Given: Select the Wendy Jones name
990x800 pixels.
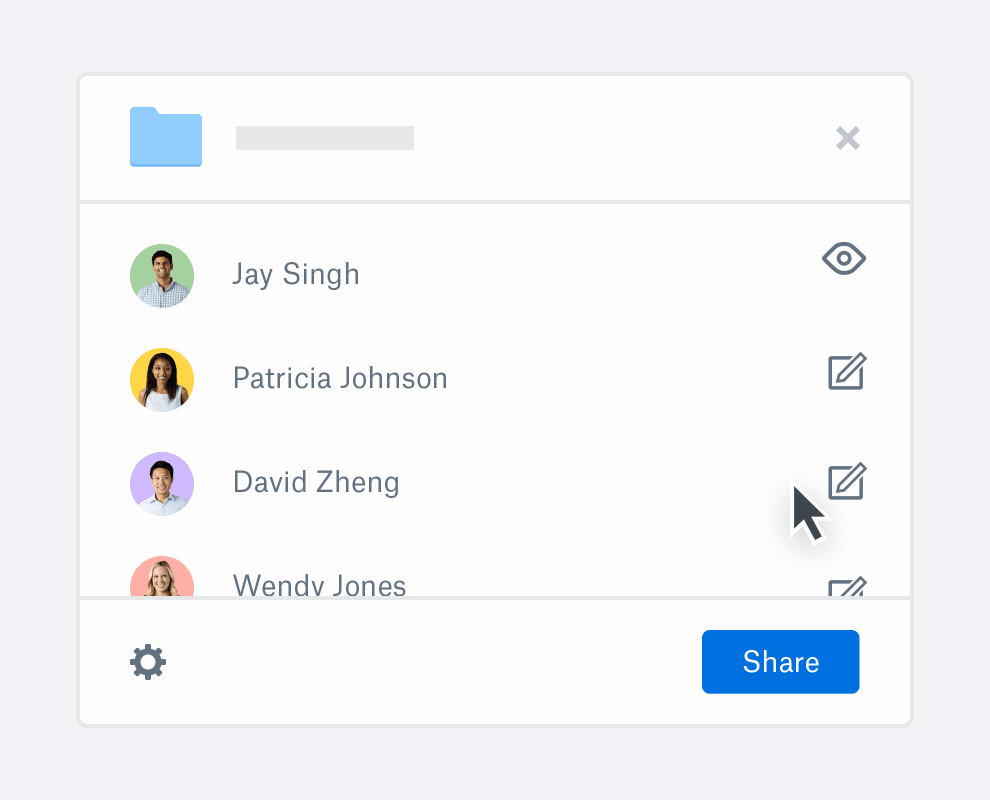Looking at the screenshot, I should (320, 585).
